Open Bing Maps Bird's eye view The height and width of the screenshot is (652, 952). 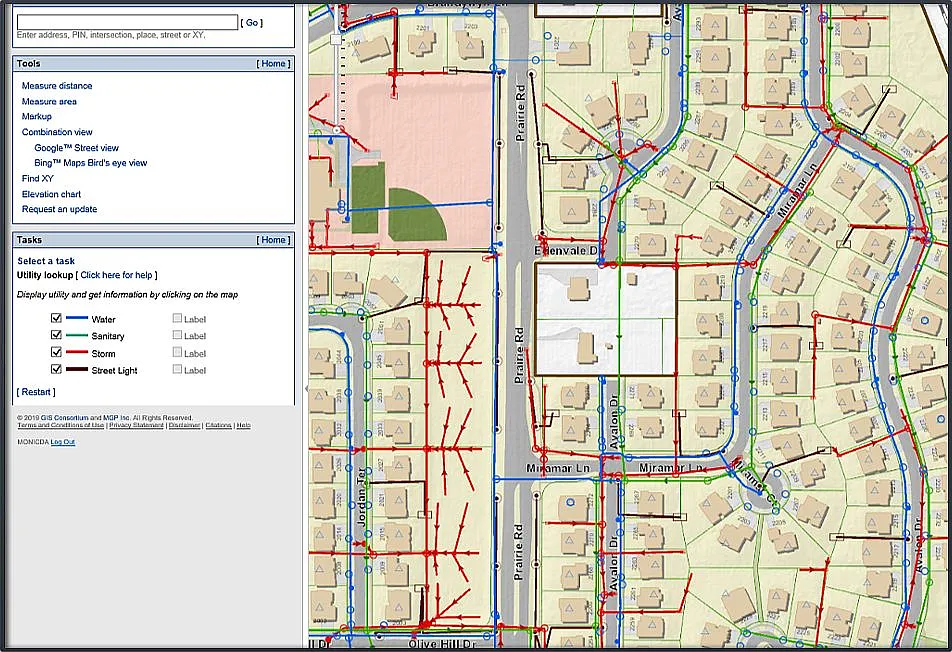pyautogui.click(x=90, y=163)
